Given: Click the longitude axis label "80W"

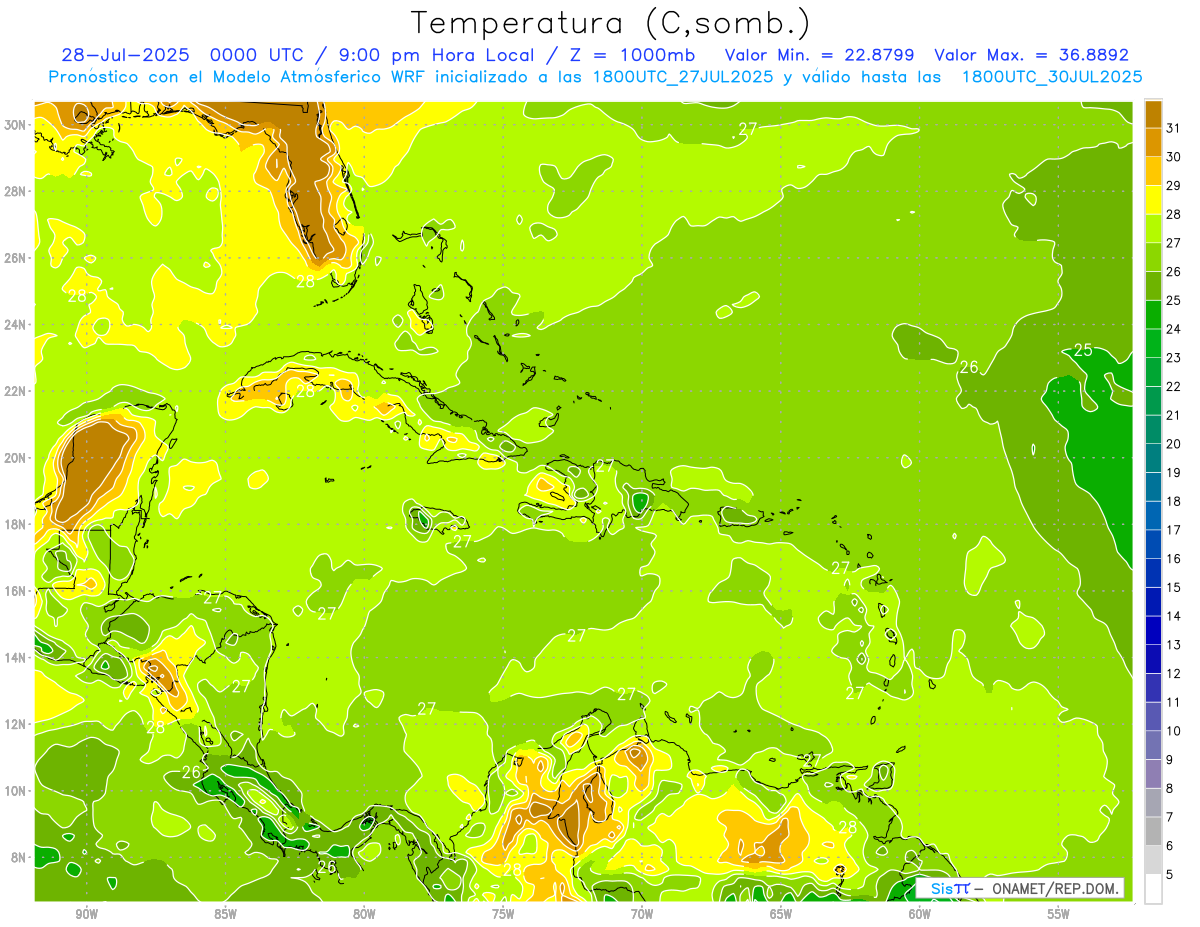Looking at the screenshot, I should click(364, 914).
